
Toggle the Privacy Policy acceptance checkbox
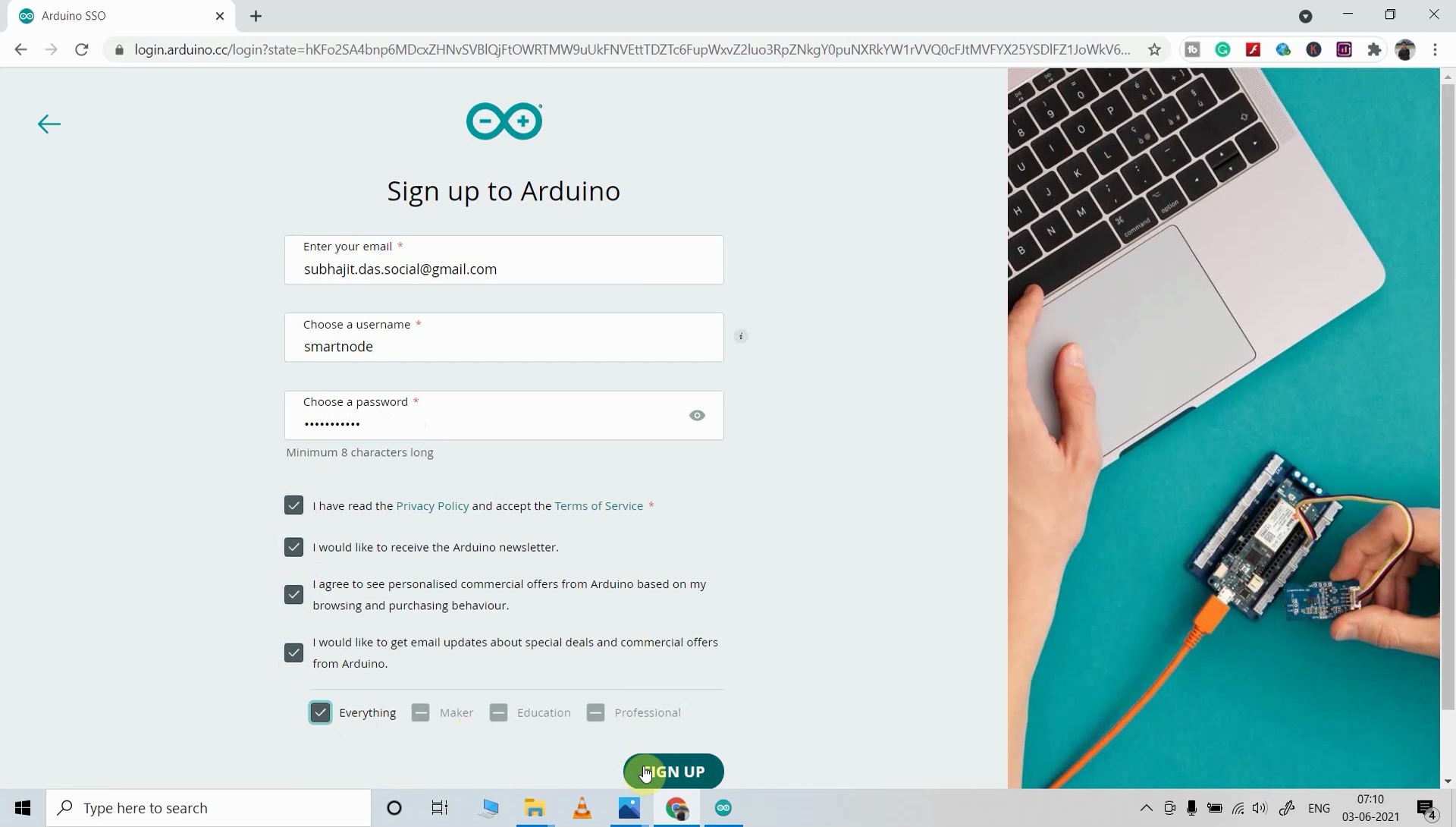pos(293,505)
